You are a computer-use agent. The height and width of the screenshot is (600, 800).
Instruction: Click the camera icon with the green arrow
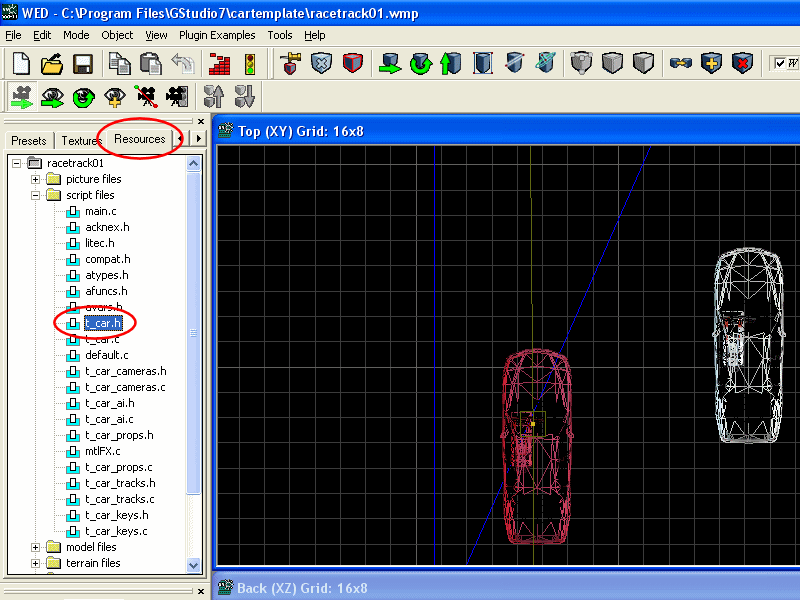pyautogui.click(x=22, y=97)
